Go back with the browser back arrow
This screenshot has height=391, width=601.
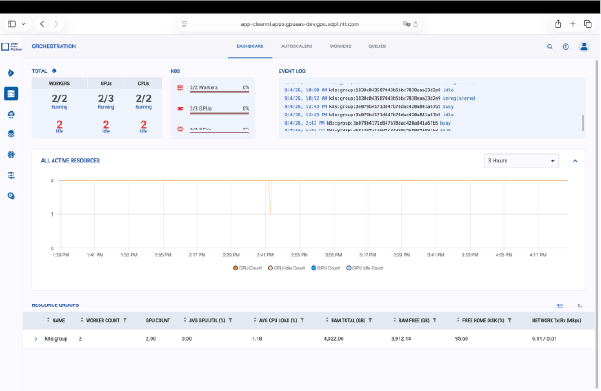pyautogui.click(x=42, y=24)
